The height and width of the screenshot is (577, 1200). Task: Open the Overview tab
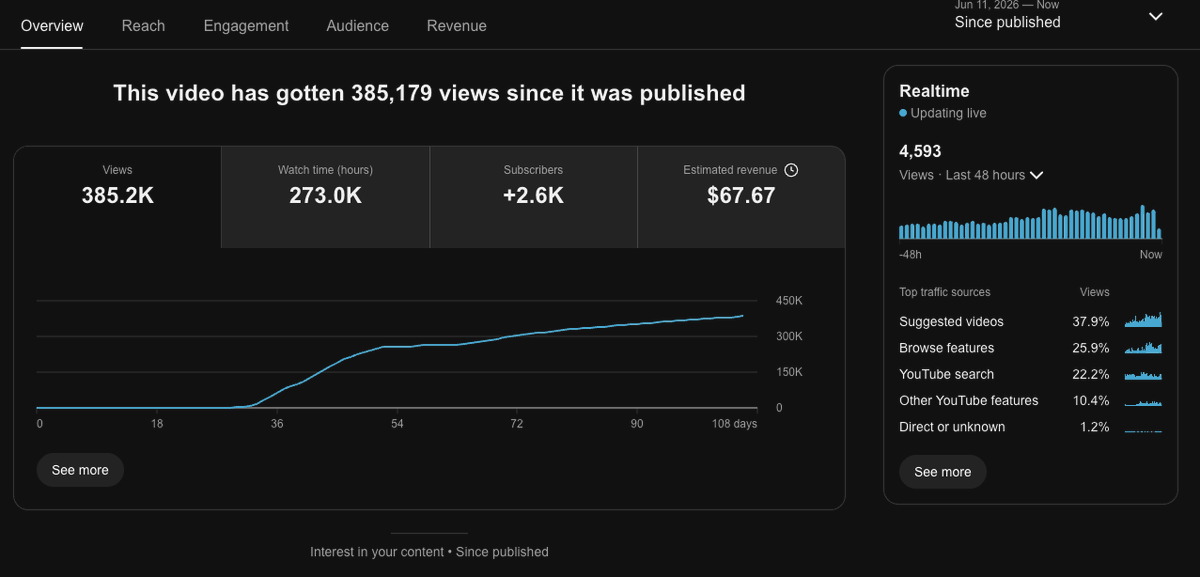[x=52, y=26]
